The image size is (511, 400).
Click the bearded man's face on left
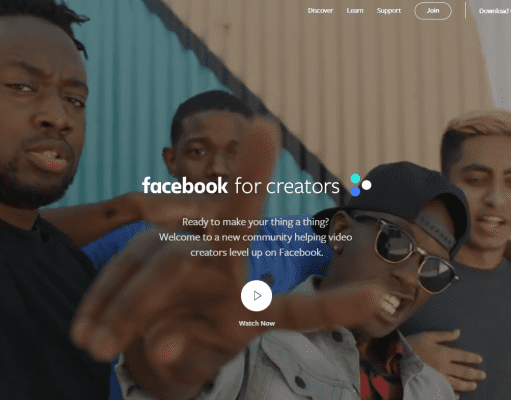click(42, 110)
